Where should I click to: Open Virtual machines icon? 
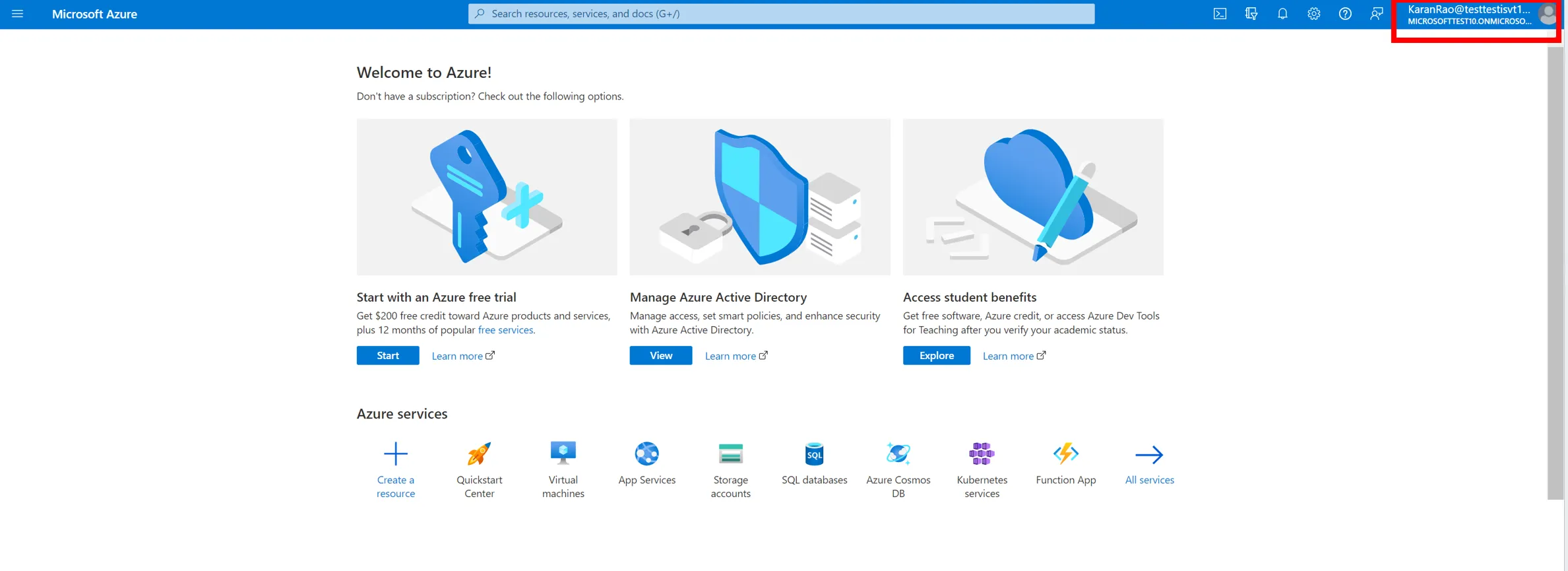click(x=563, y=454)
